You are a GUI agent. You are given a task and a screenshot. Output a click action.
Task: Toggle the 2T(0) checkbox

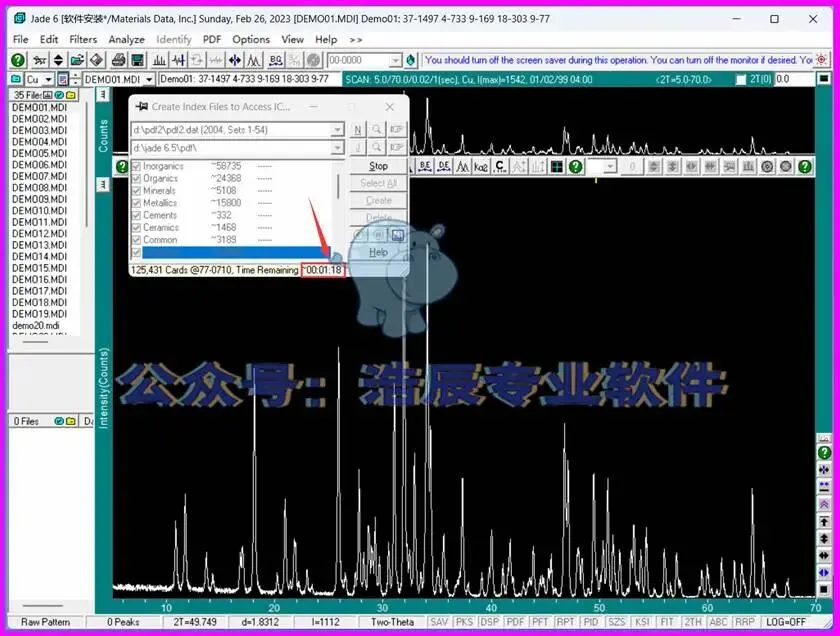[x=741, y=79]
